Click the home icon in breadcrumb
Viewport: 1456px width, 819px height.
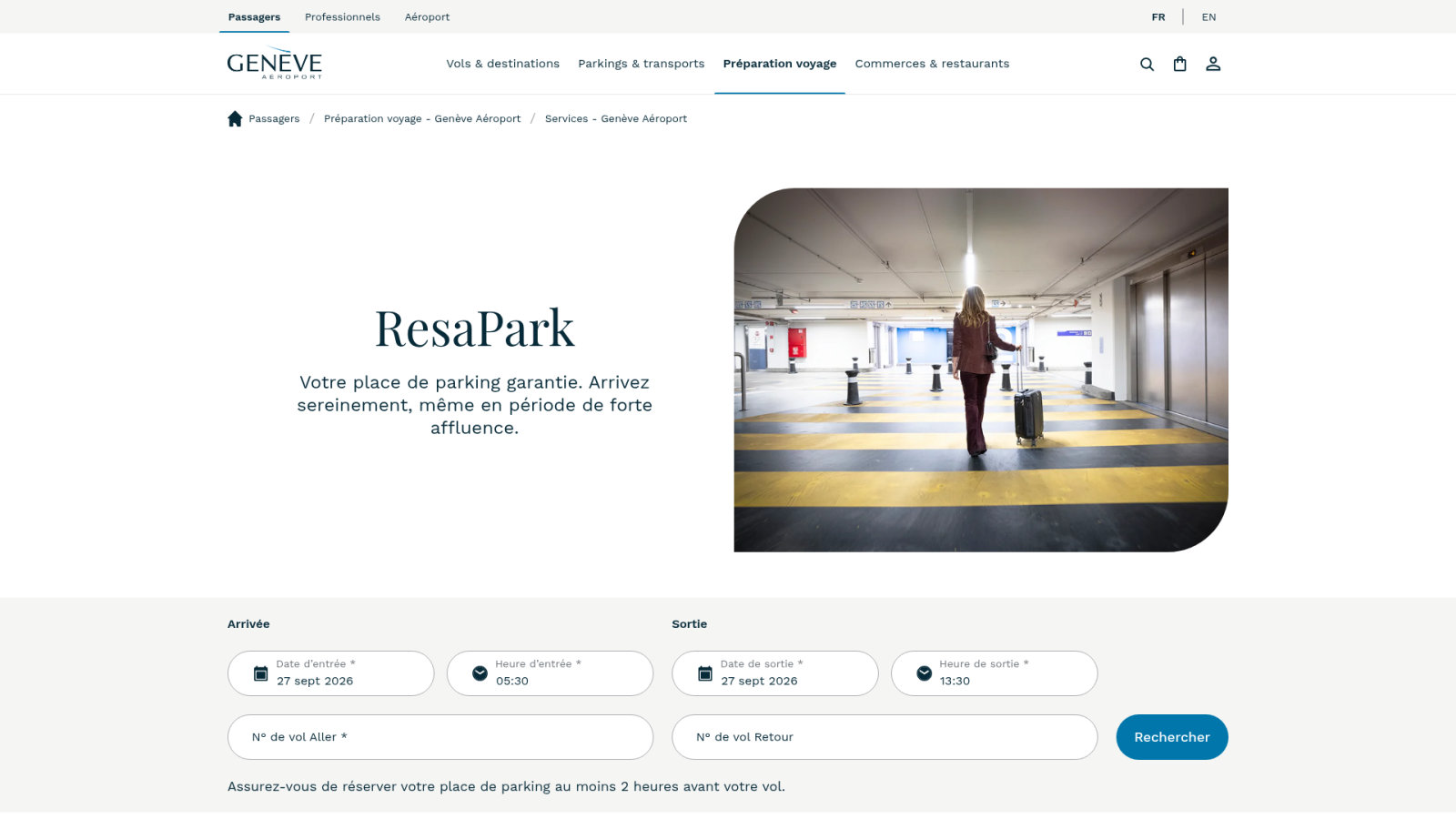click(235, 118)
